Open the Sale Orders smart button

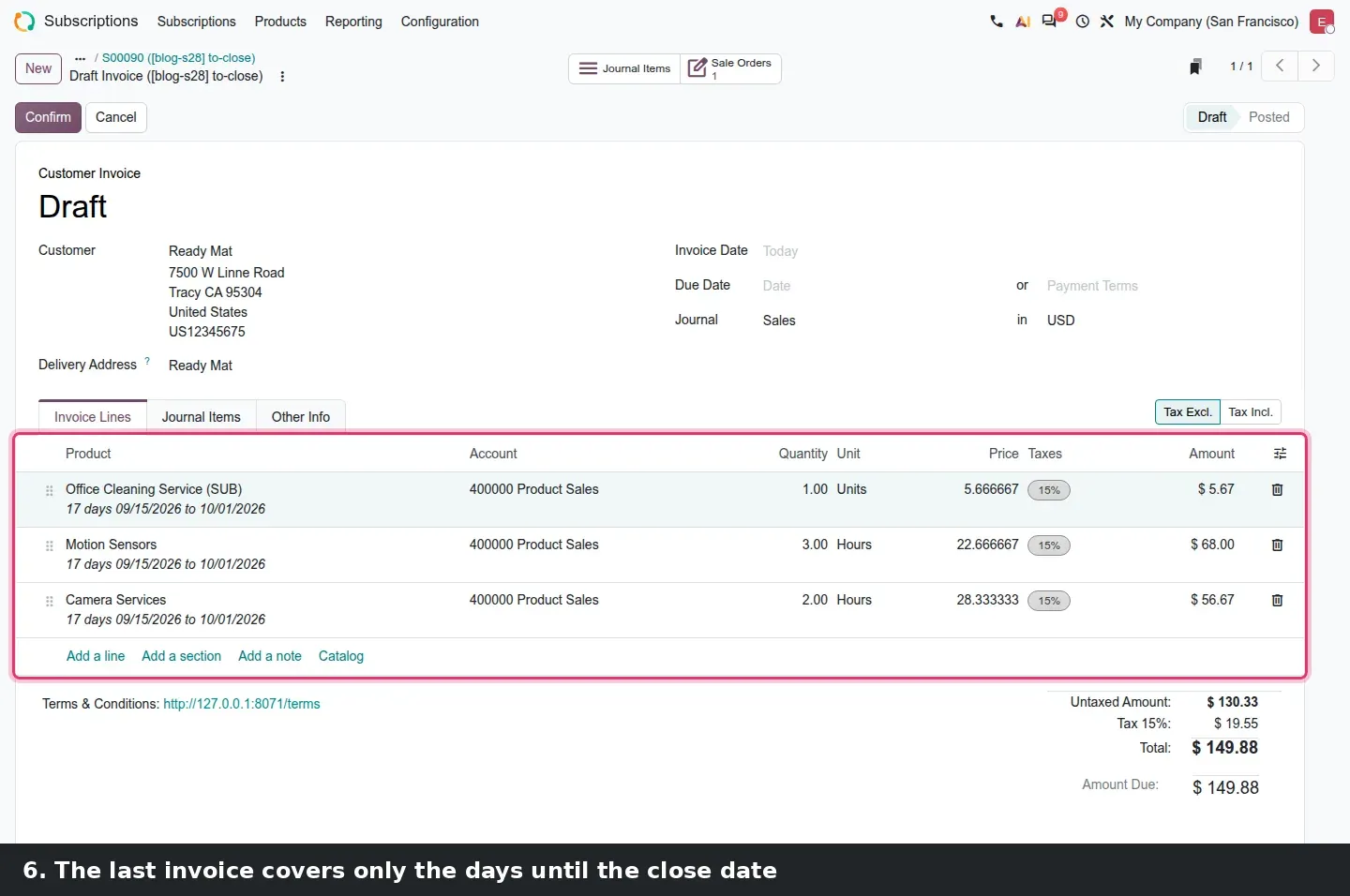pyautogui.click(x=730, y=68)
